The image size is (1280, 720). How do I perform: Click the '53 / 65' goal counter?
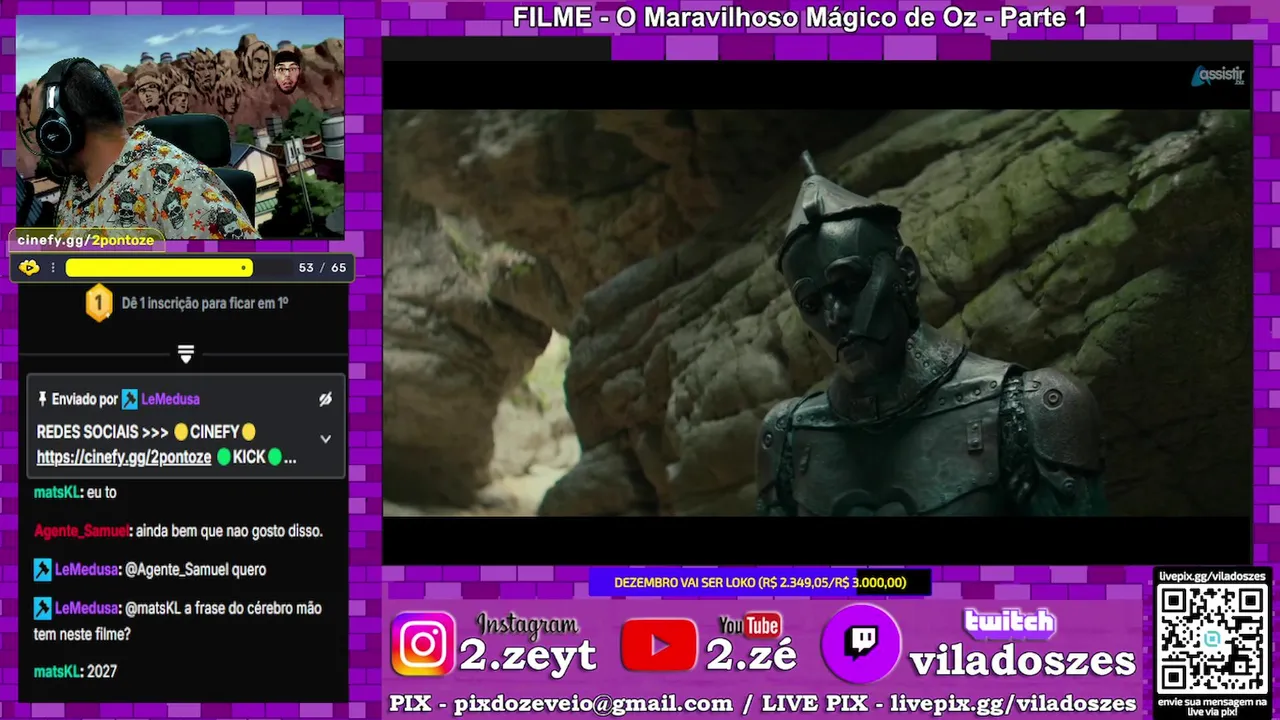click(x=322, y=268)
